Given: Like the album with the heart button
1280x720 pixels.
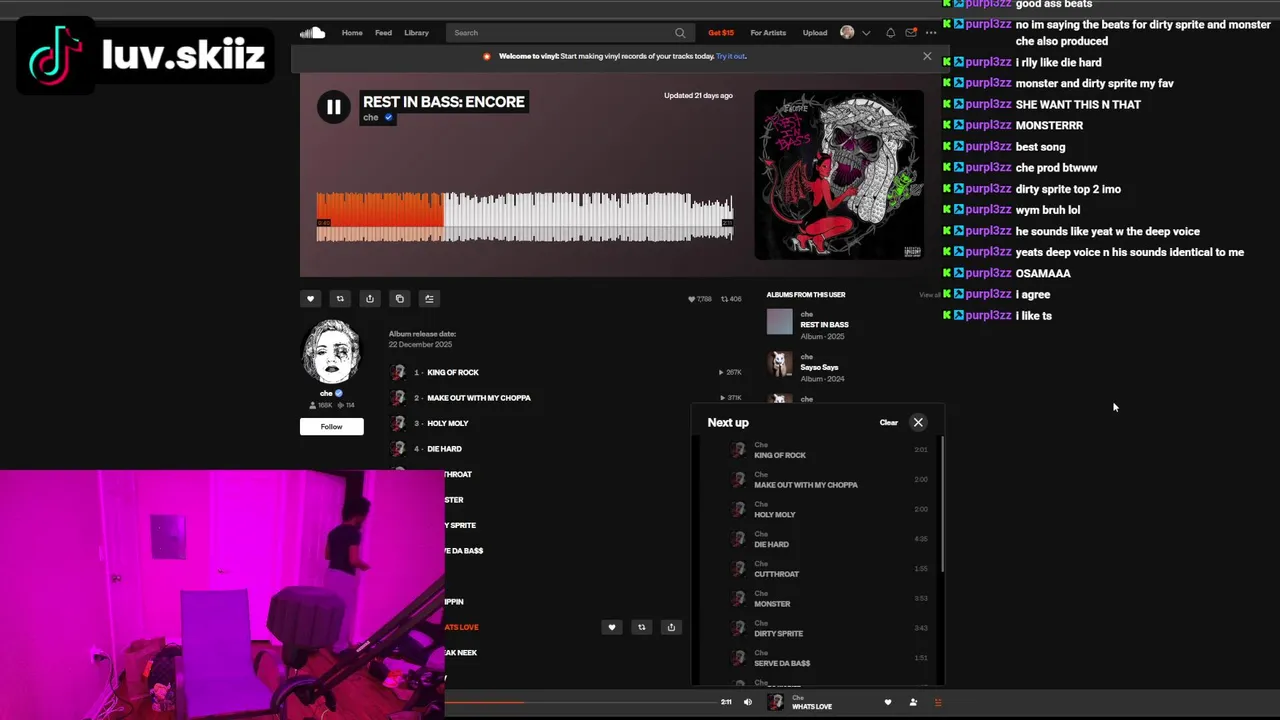Looking at the screenshot, I should 310,299.
